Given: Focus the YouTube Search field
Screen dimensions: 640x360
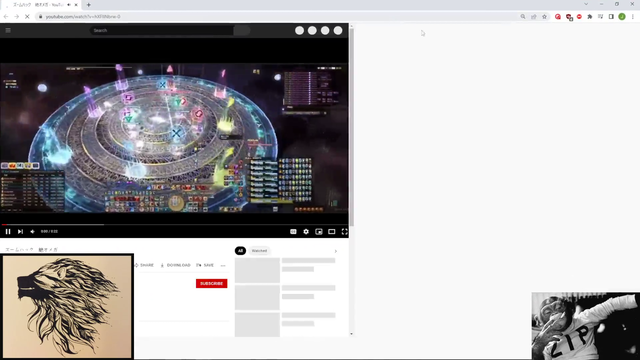Looking at the screenshot, I should pyautogui.click(x=162, y=30).
